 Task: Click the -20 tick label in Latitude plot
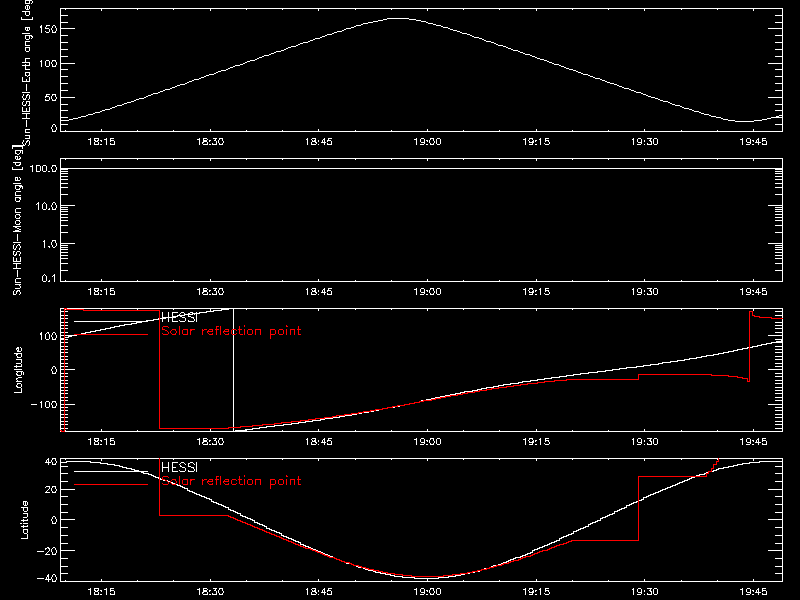pyautogui.click(x=47, y=551)
